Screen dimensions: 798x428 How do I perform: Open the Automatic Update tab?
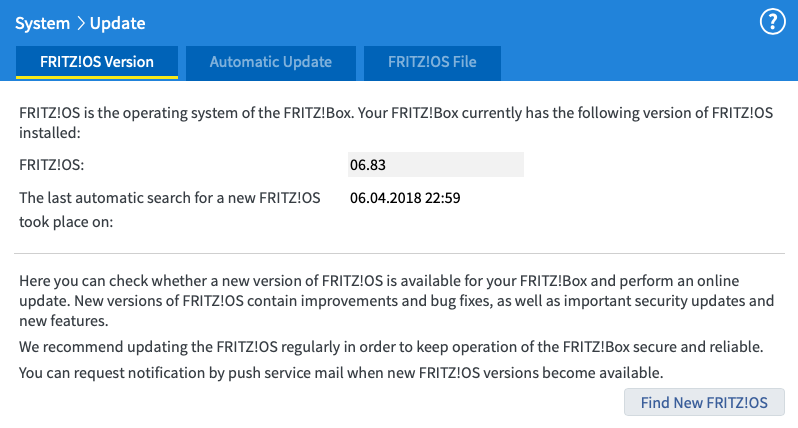click(271, 63)
